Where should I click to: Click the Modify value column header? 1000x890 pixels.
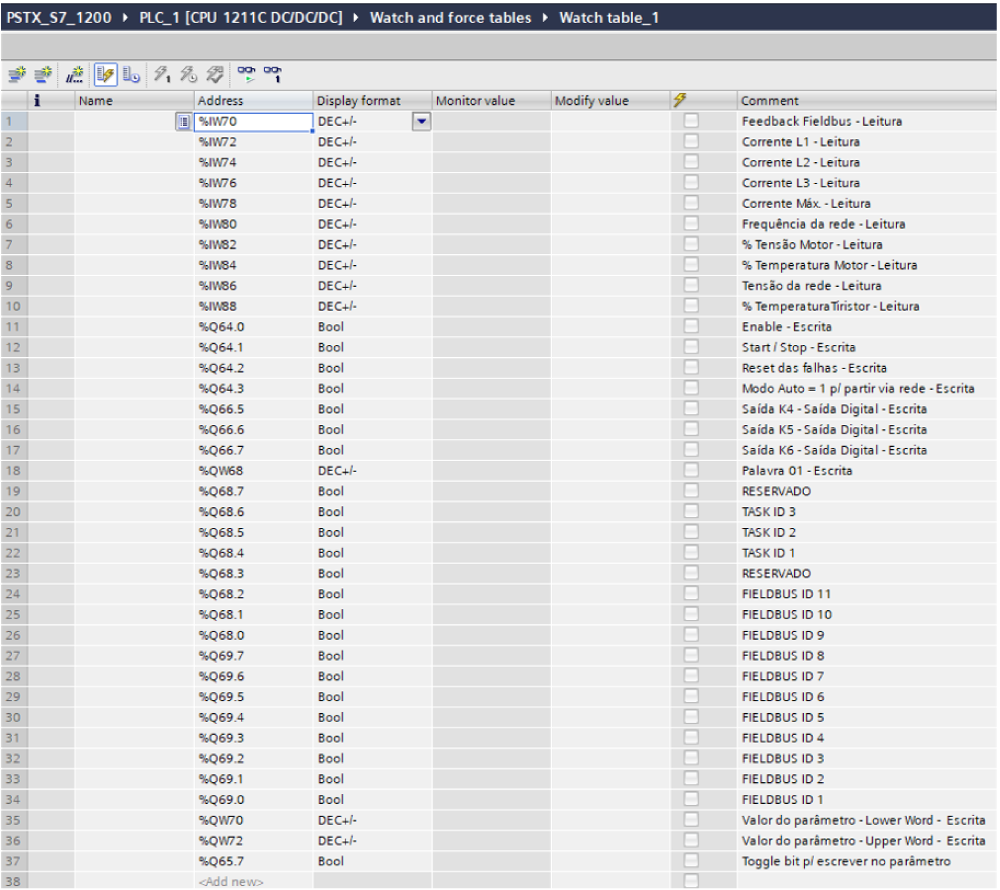(x=611, y=100)
